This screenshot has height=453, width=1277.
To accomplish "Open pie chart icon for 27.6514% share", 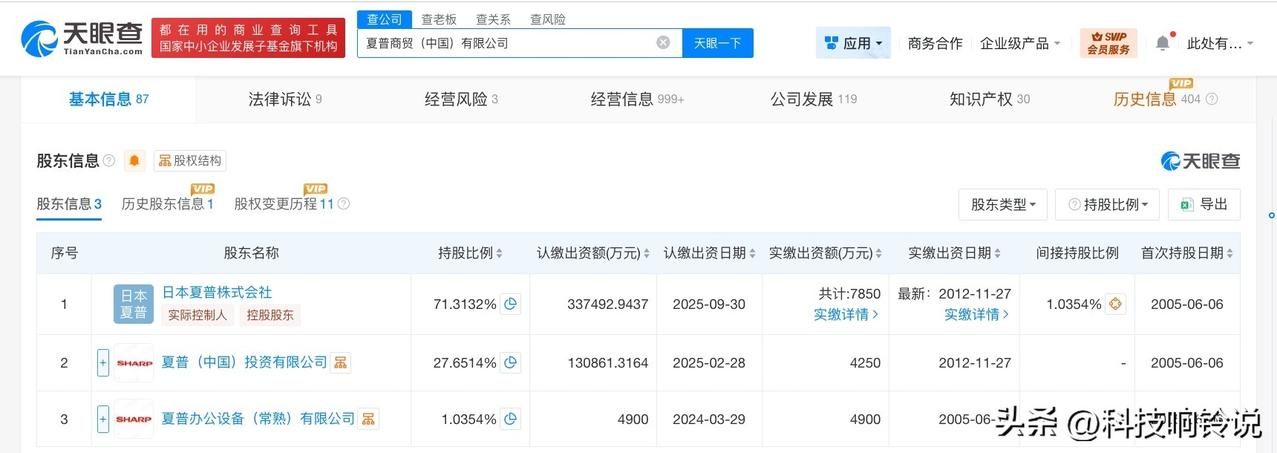I will pos(510,363).
